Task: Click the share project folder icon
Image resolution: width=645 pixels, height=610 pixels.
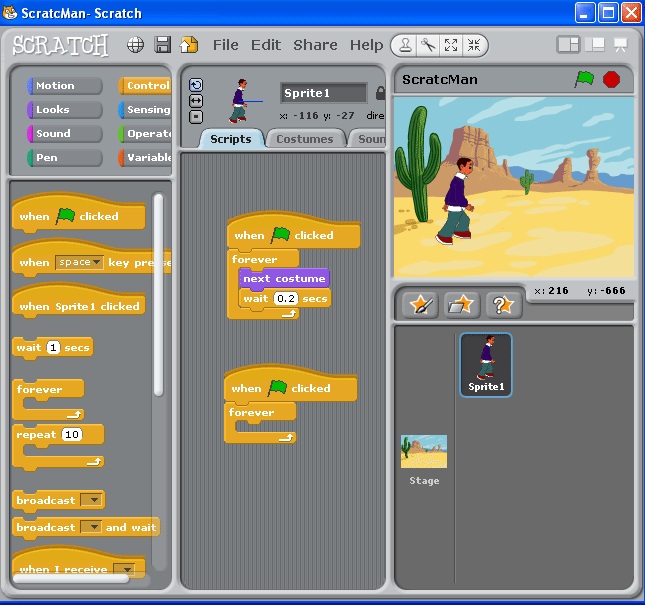Action: (189, 45)
